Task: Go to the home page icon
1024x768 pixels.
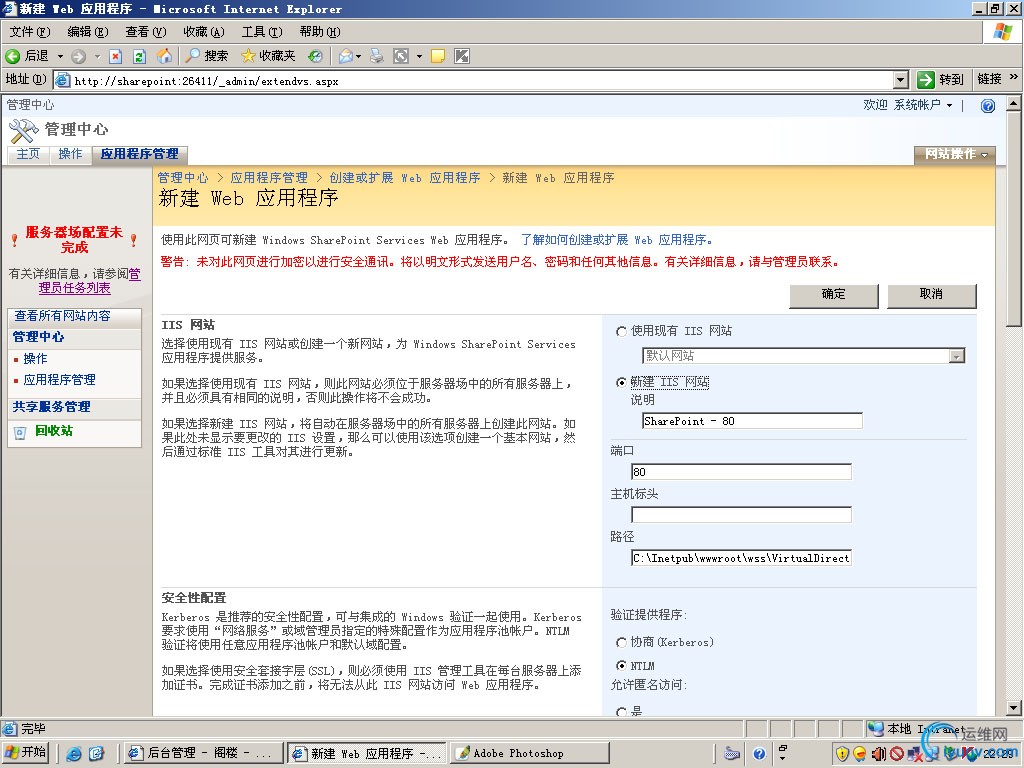Action: (x=164, y=56)
